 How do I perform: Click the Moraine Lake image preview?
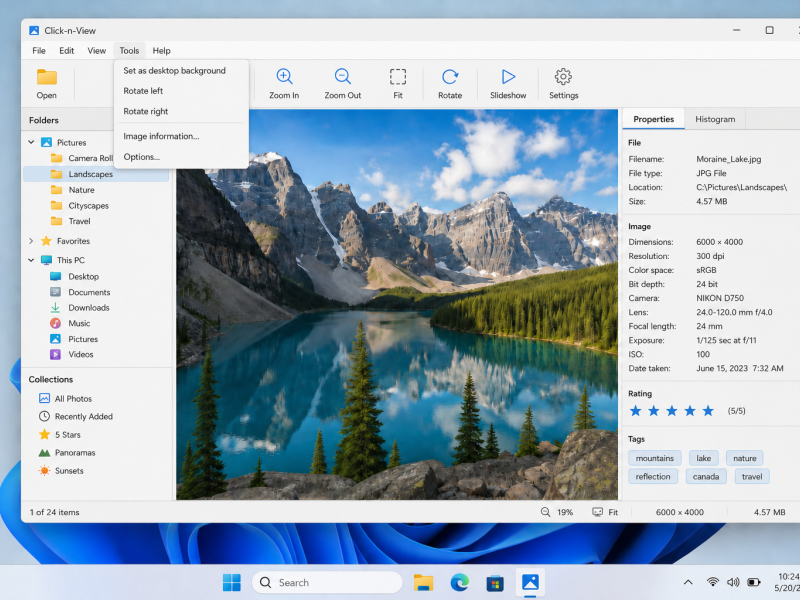click(397, 305)
